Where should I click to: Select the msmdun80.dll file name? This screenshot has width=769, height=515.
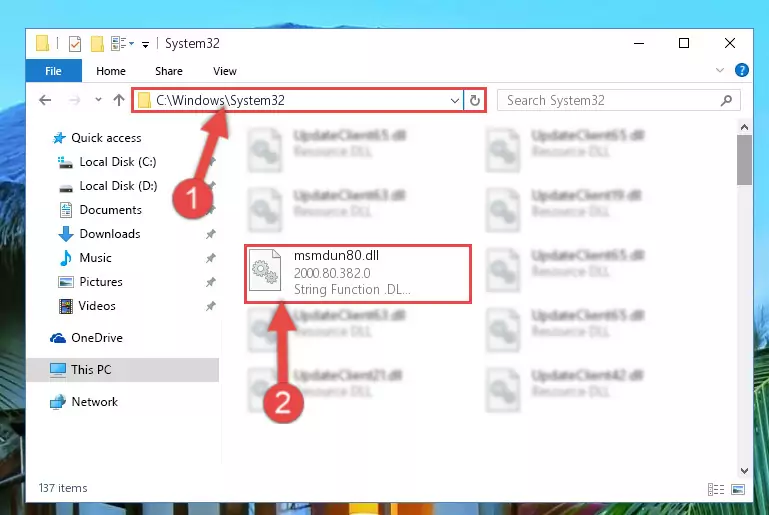[336, 256]
